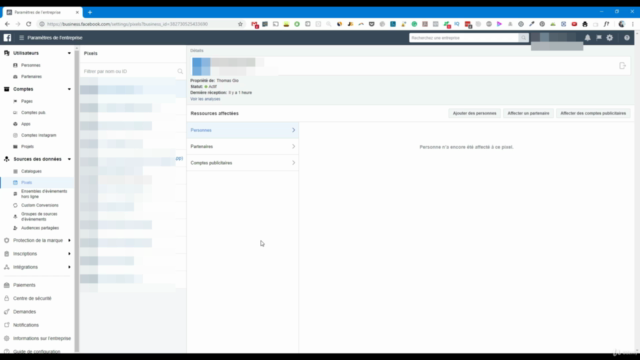Open Informations sur l'entreprise
The height and width of the screenshot is (360, 640).
42,338
